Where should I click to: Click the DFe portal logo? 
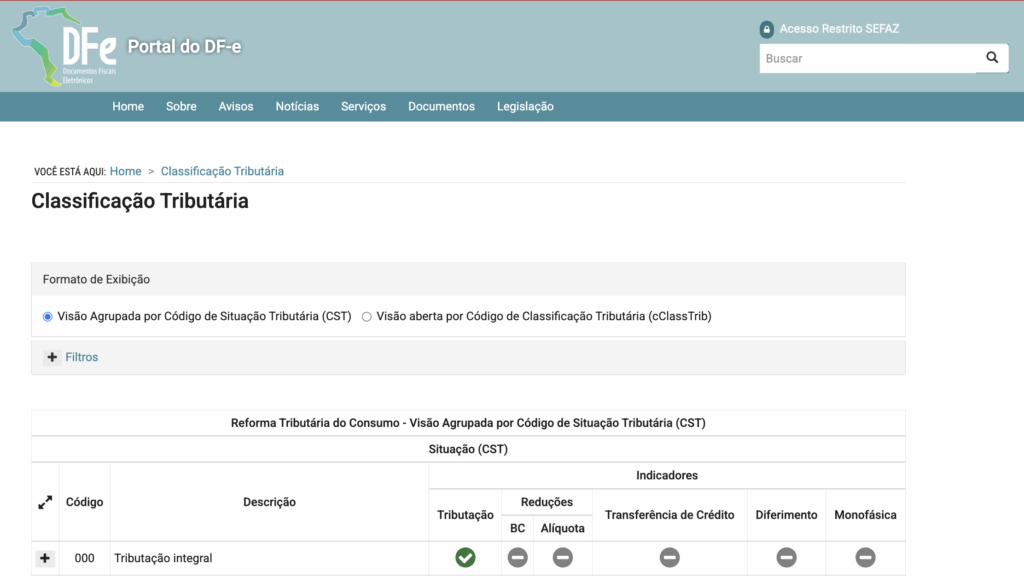click(62, 47)
